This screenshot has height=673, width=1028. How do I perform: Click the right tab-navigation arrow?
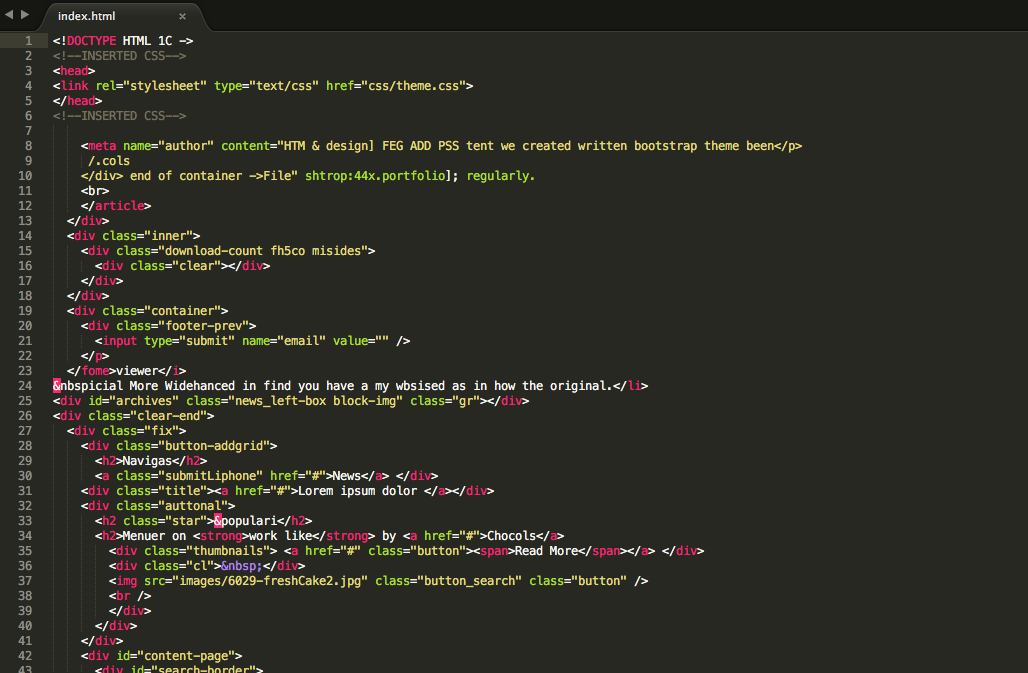pyautogui.click(x=25, y=14)
